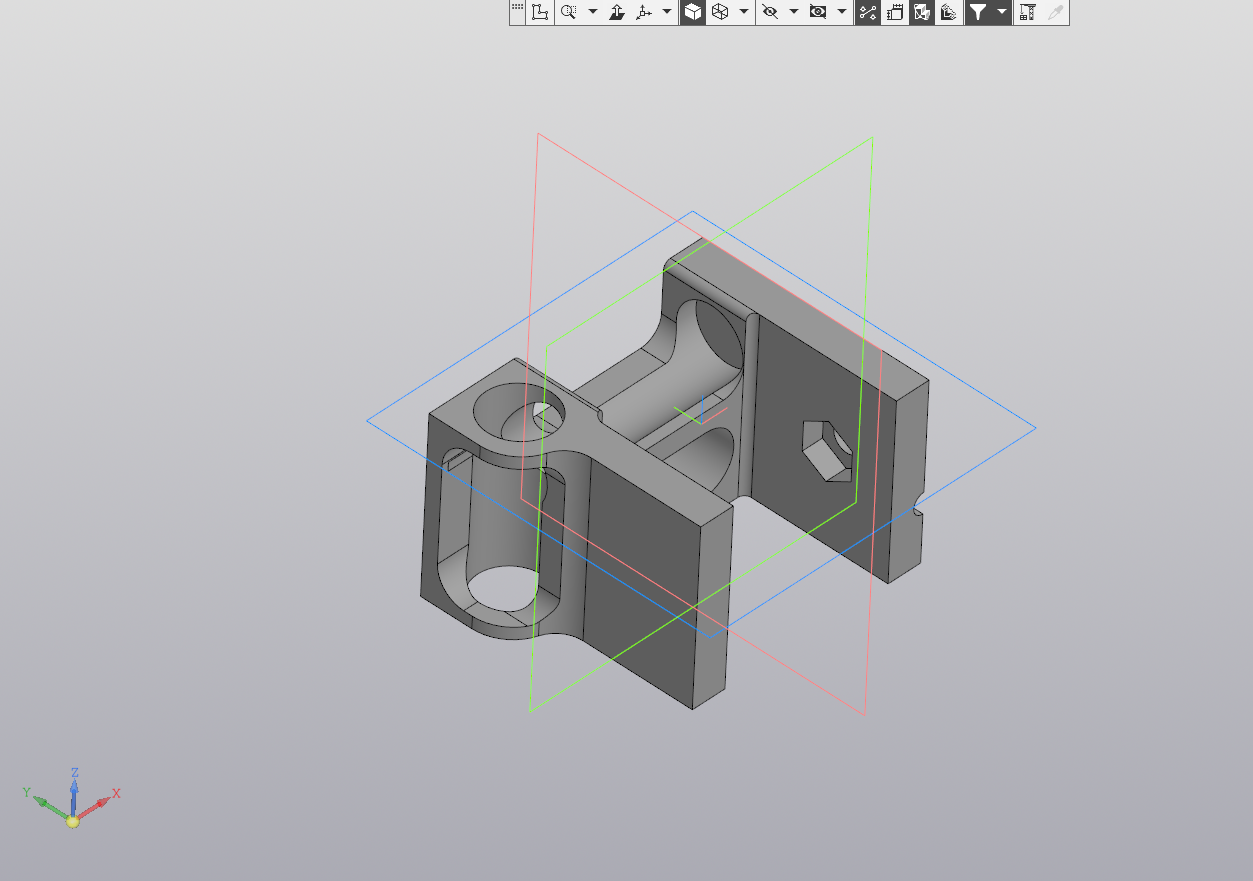
Task: Toggle the shaded solid cube display mode
Action: point(692,12)
